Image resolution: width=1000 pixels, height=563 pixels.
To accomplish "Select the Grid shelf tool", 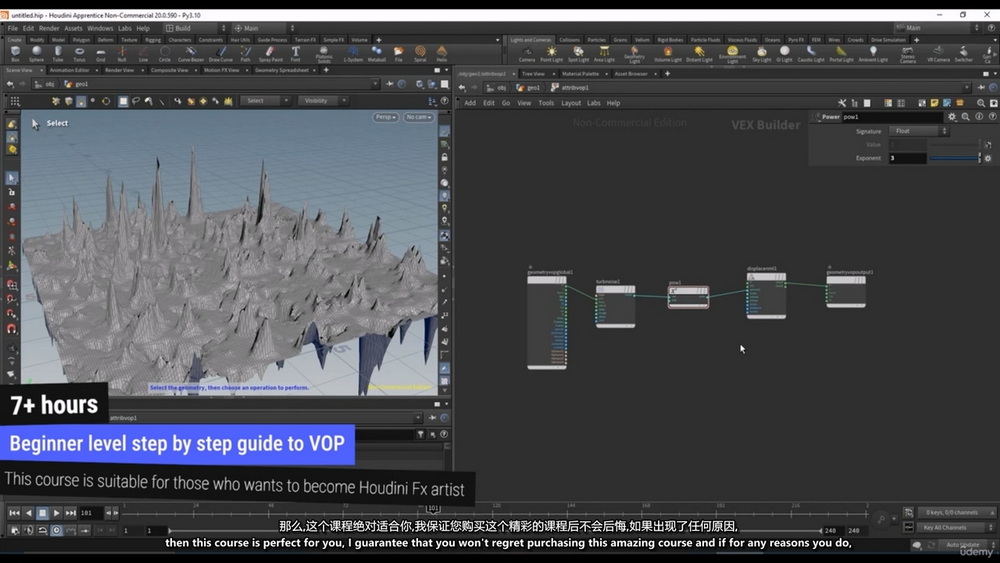I will coord(101,54).
